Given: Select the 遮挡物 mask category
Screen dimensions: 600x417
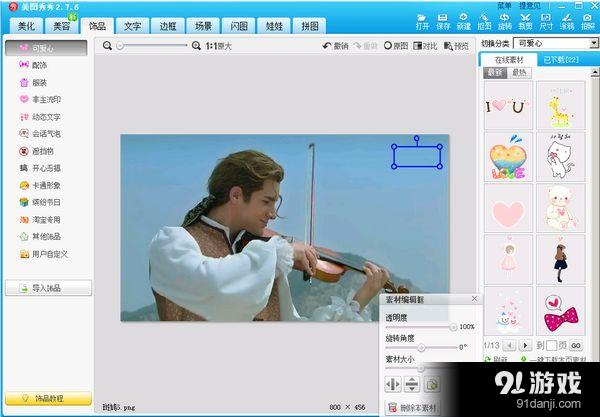Looking at the screenshot, I should pos(37,151).
